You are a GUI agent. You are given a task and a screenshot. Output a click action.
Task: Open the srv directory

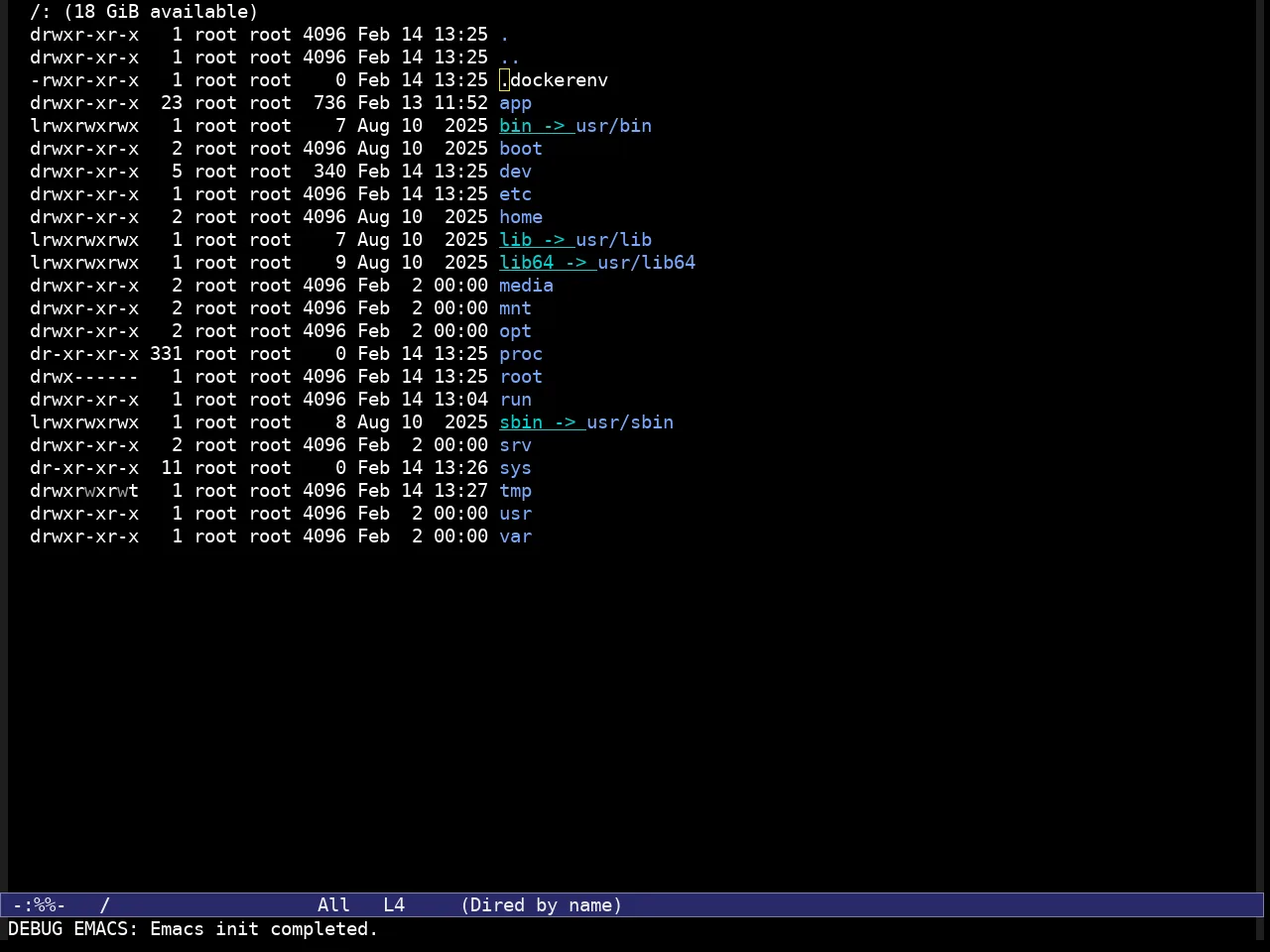(x=515, y=445)
